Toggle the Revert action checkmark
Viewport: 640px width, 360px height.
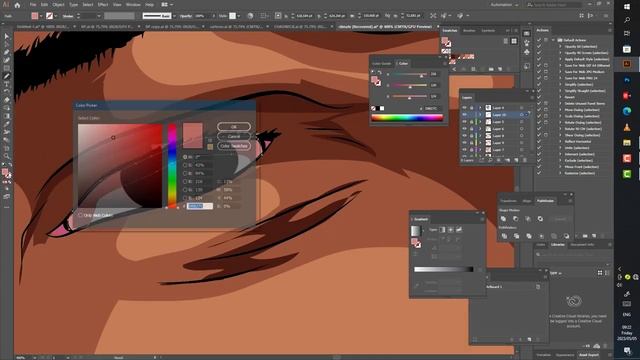point(539,97)
